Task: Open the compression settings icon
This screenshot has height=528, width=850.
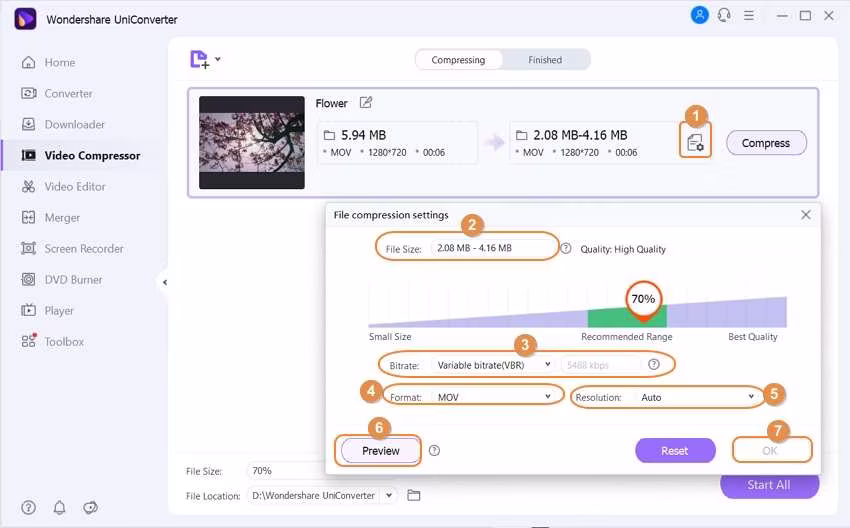Action: (696, 143)
